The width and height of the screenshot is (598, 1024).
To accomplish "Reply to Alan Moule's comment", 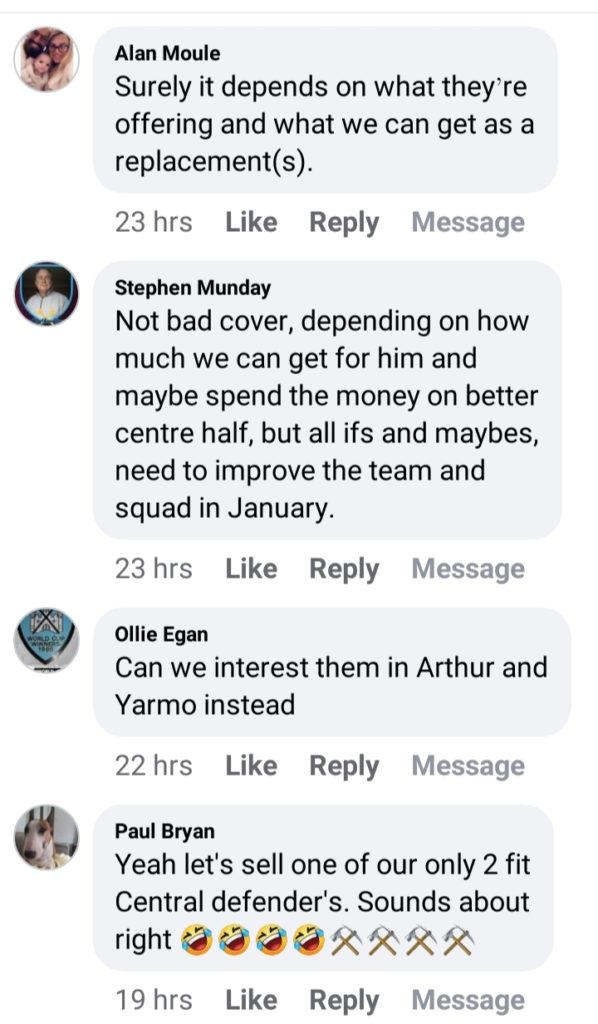I will 344,223.
